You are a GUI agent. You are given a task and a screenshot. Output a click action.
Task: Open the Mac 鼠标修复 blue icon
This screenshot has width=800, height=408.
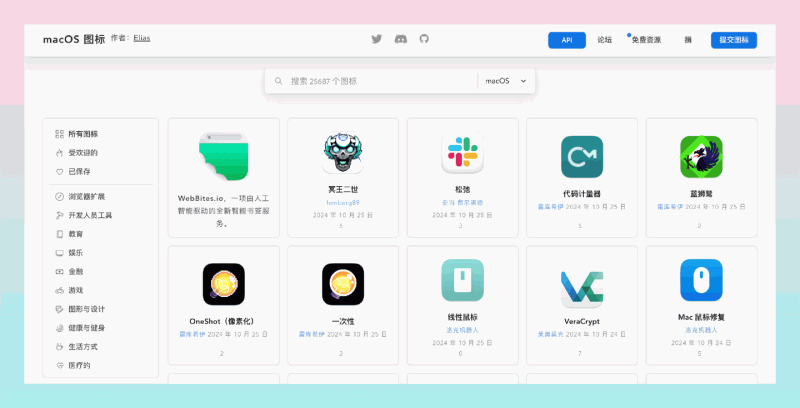[702, 280]
